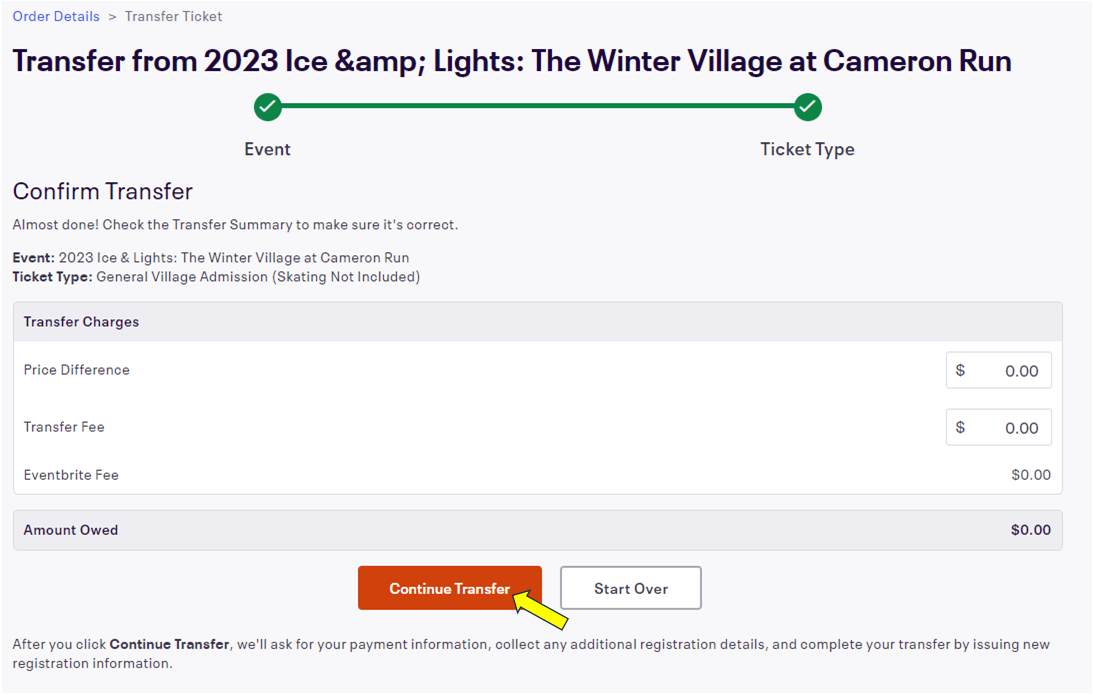Click the dollar sign in Price Difference field
The image size is (1093, 695).
point(960,370)
